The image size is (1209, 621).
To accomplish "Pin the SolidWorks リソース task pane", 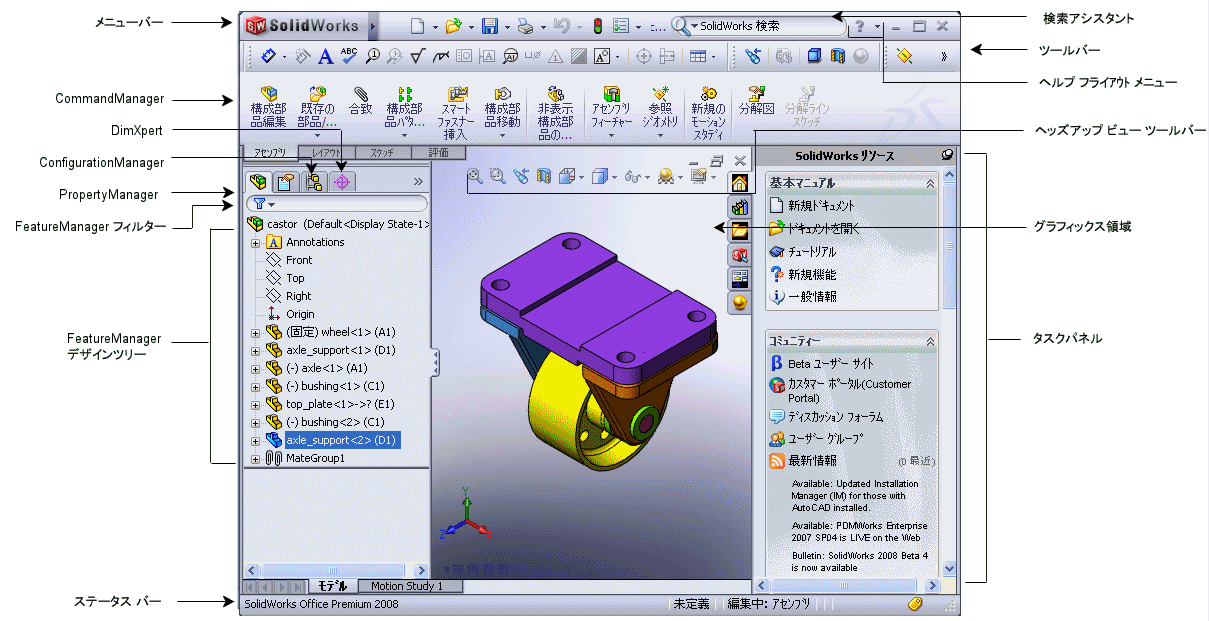I will (x=946, y=155).
